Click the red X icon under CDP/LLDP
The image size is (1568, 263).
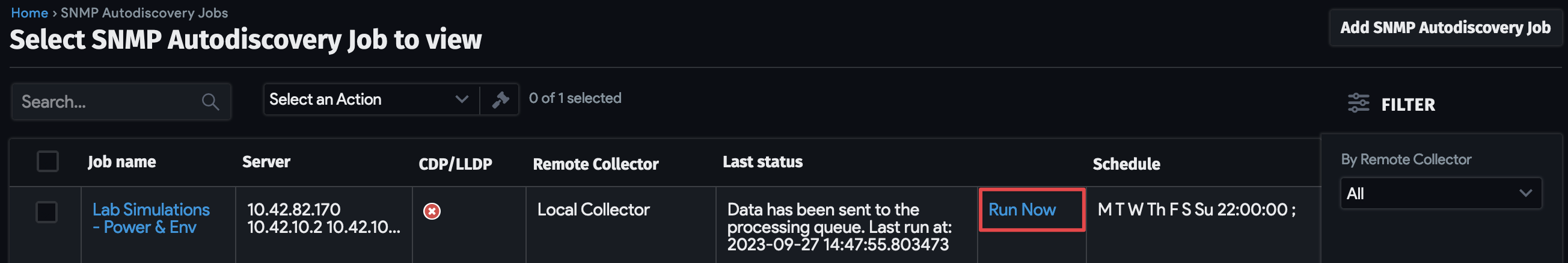click(x=432, y=211)
